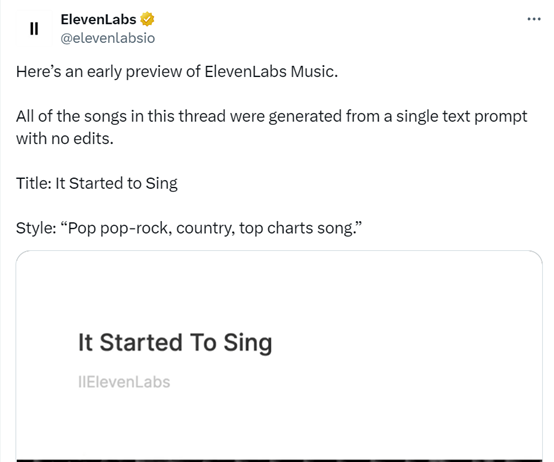Open the "It Started To Sing" media heading
The width and height of the screenshot is (554, 462).
(x=175, y=343)
